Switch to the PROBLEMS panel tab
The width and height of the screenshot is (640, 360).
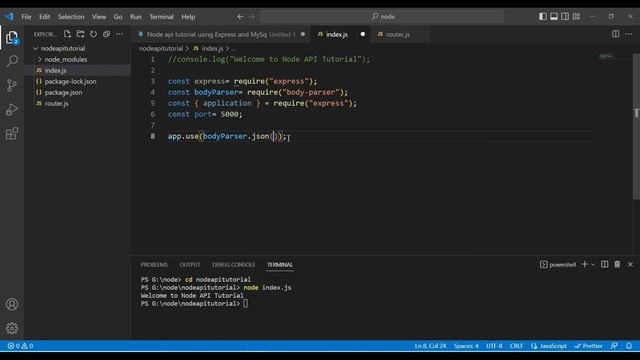tap(154, 264)
